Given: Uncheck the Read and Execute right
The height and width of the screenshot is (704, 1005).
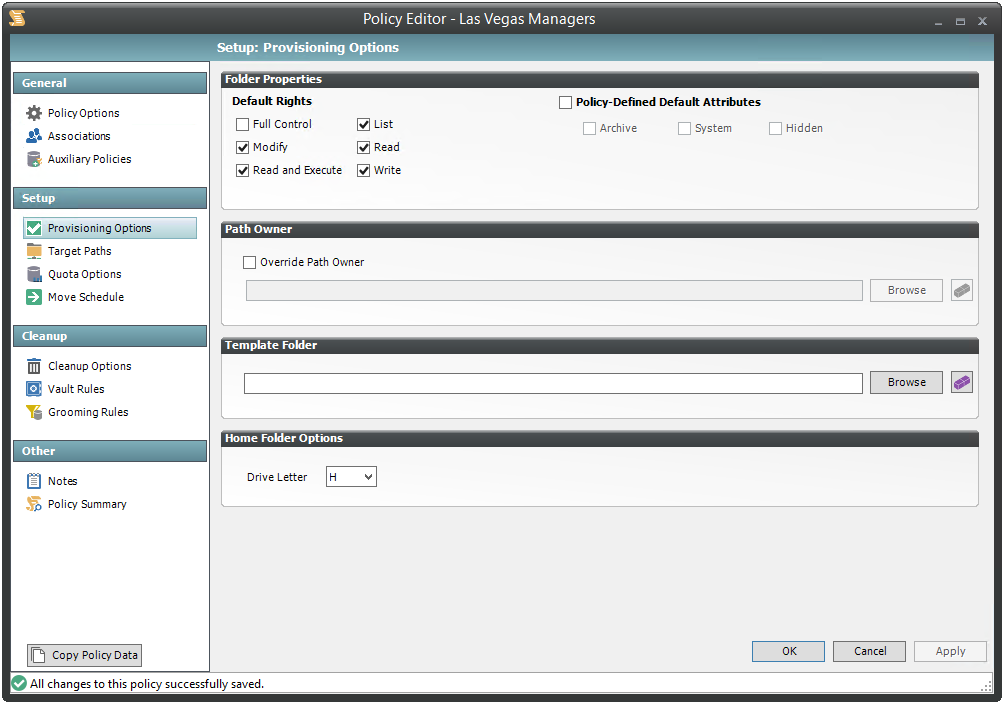Looking at the screenshot, I should pyautogui.click(x=242, y=171).
